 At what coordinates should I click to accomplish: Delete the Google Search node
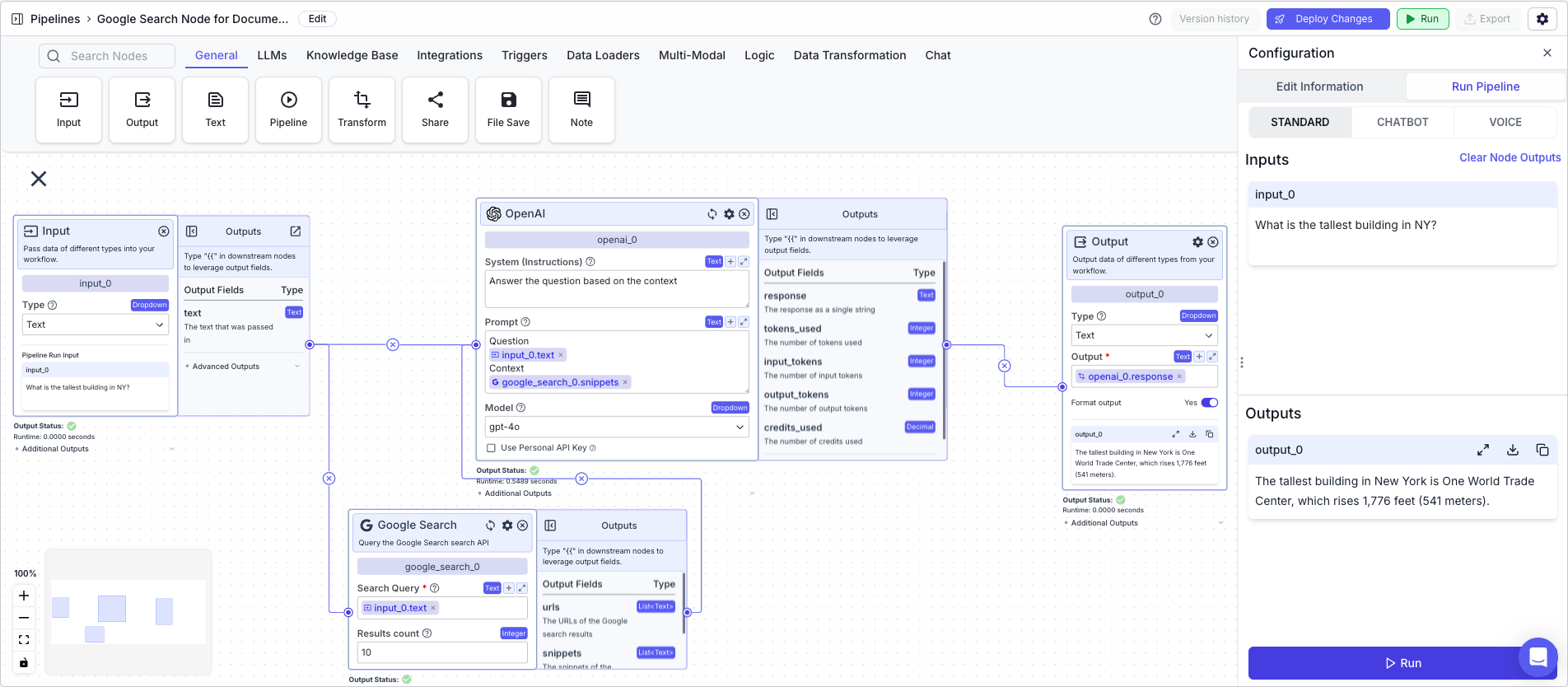coord(522,526)
